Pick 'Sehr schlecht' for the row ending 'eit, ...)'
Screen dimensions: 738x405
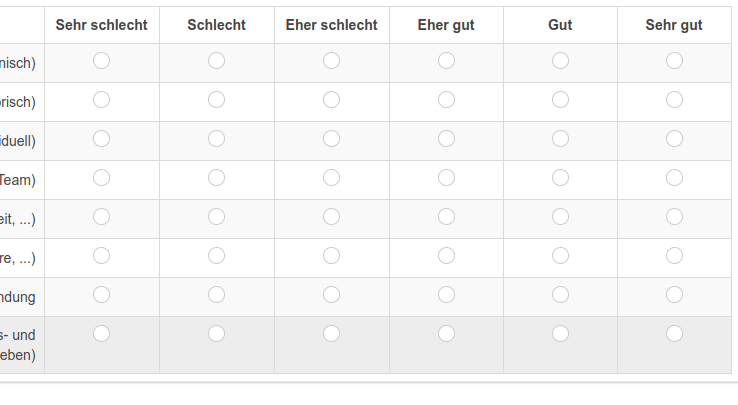click(x=101, y=217)
